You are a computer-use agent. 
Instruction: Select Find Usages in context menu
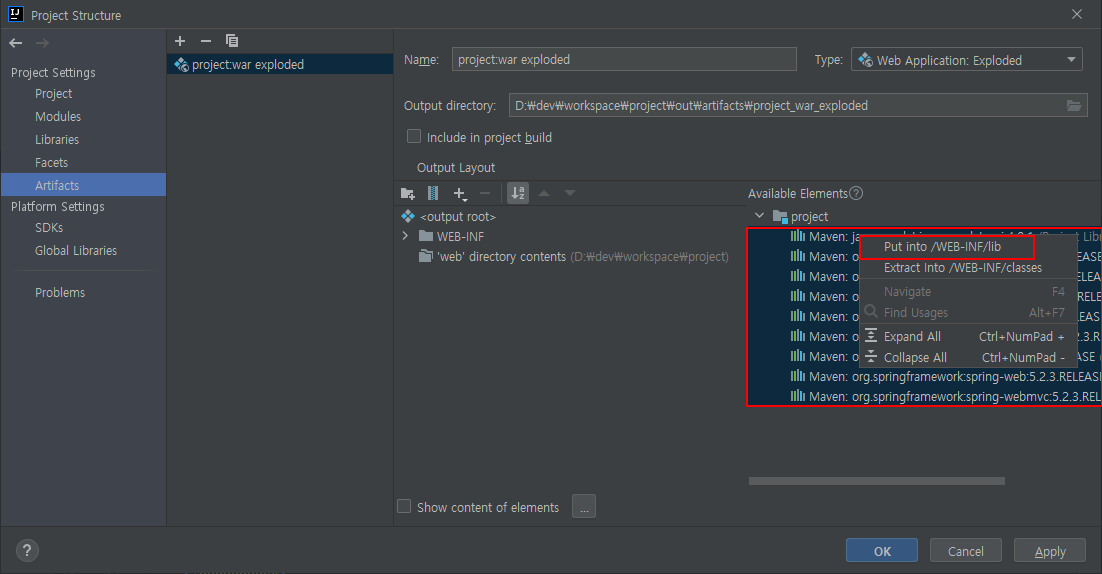tap(968, 313)
